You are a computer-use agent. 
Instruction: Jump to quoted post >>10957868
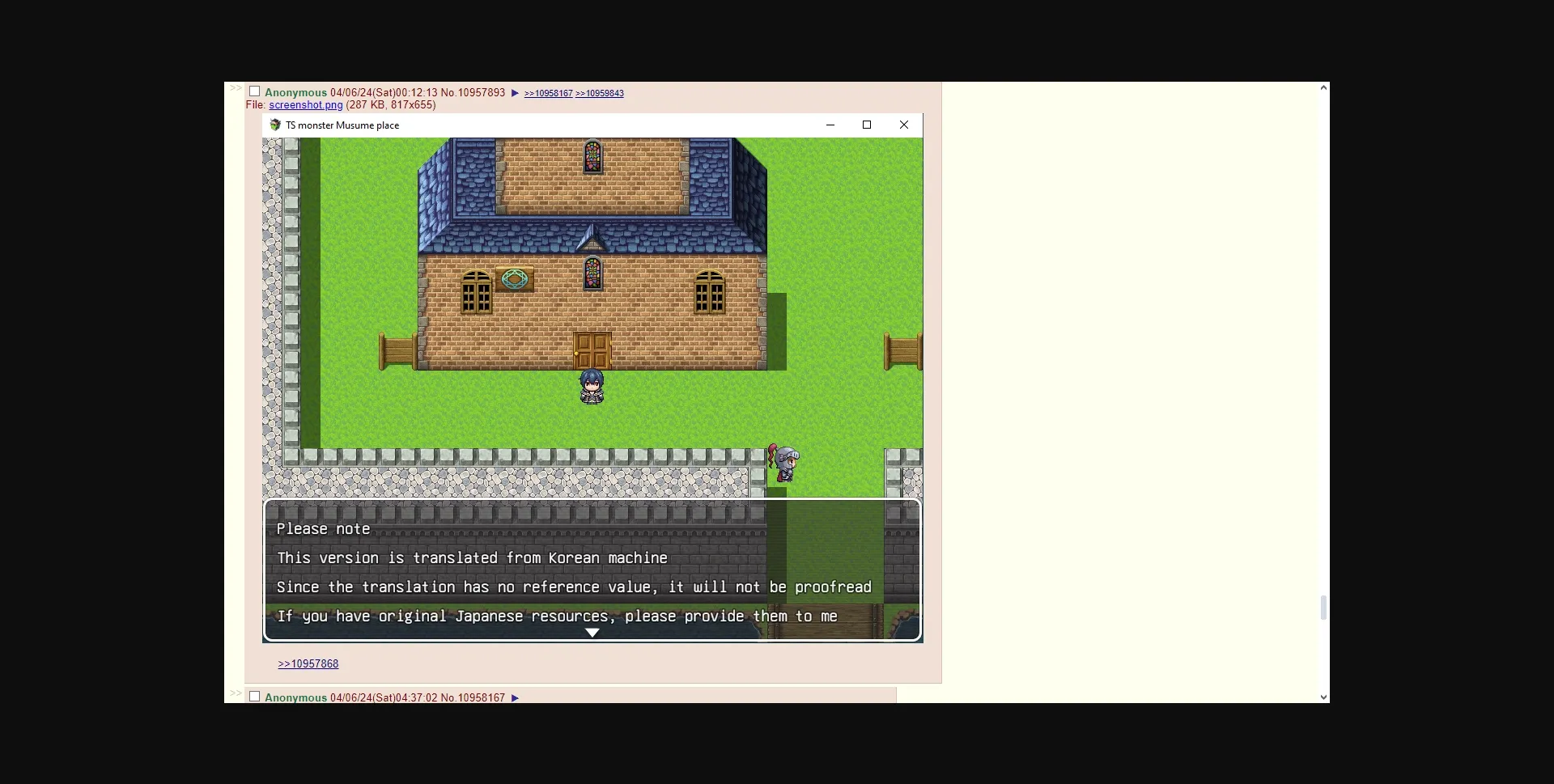pyautogui.click(x=308, y=663)
